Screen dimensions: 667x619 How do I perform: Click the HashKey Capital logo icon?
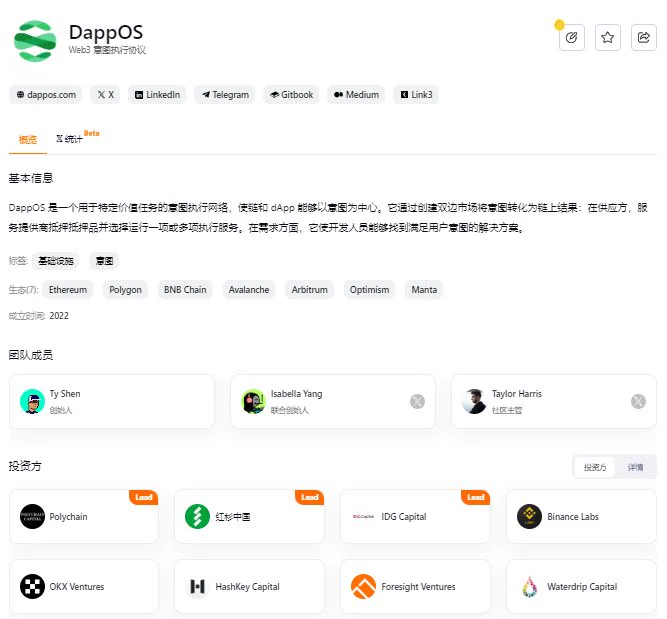click(197, 586)
